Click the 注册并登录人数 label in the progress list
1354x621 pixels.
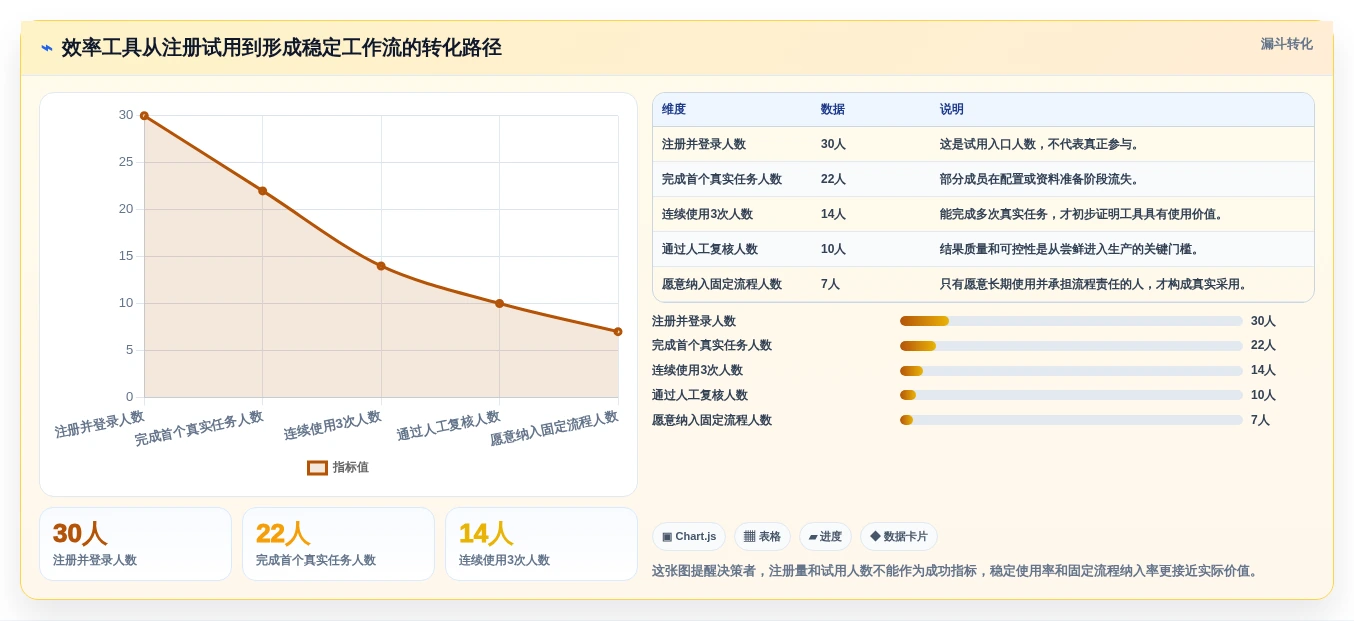click(694, 321)
